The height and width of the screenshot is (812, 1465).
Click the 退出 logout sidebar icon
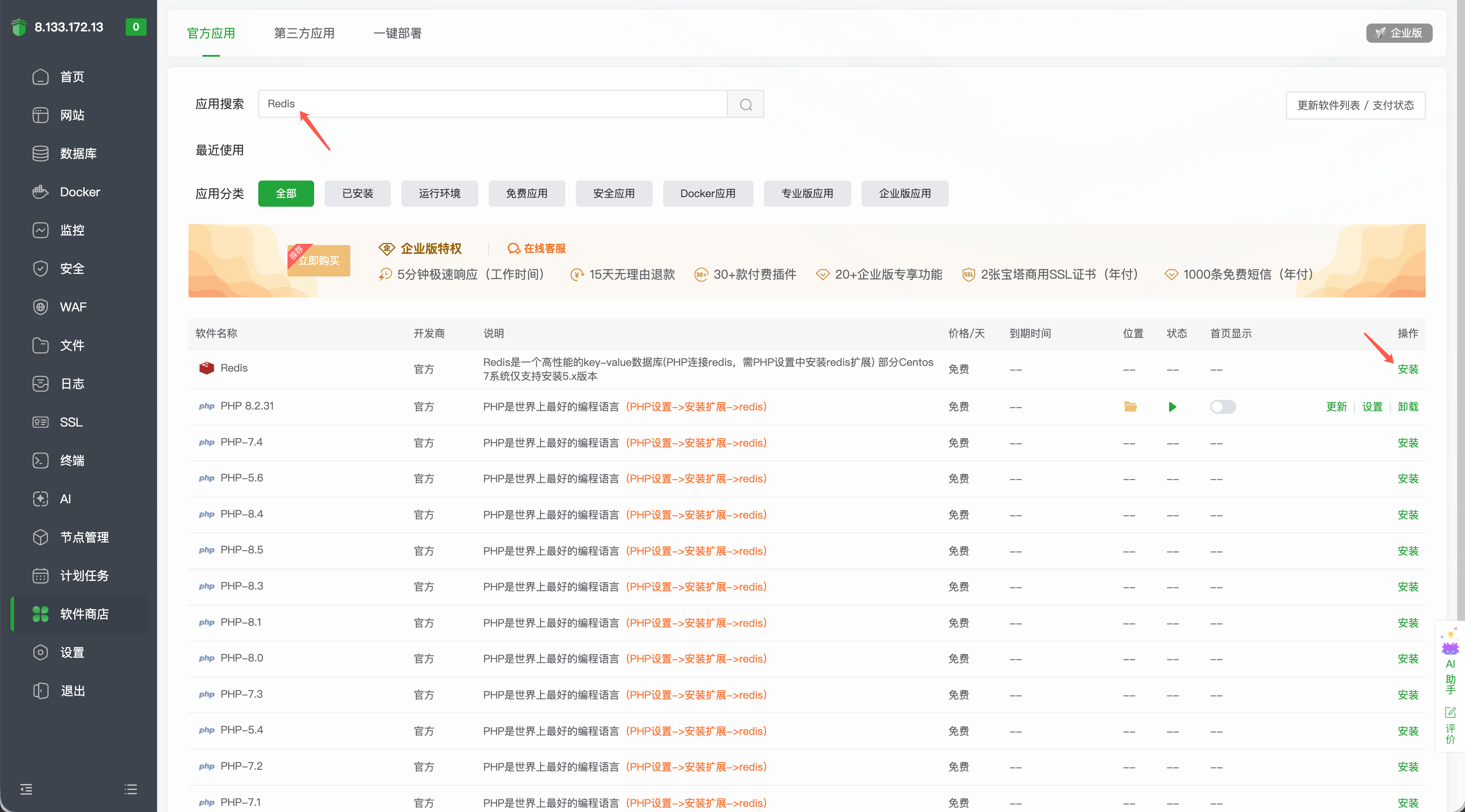pos(41,691)
